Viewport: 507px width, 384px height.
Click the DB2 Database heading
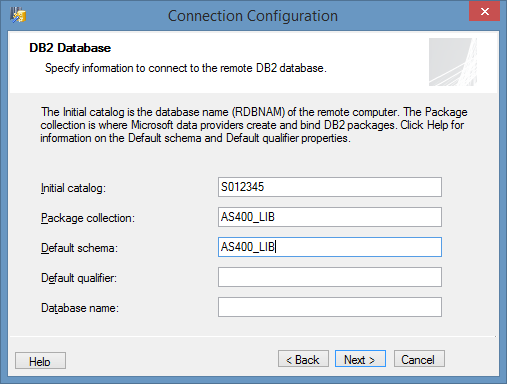coord(70,48)
